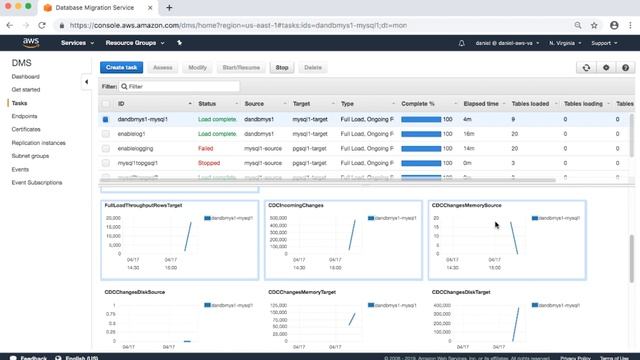
Task: Open Chrome profile avatar icon
Action: tap(614, 25)
